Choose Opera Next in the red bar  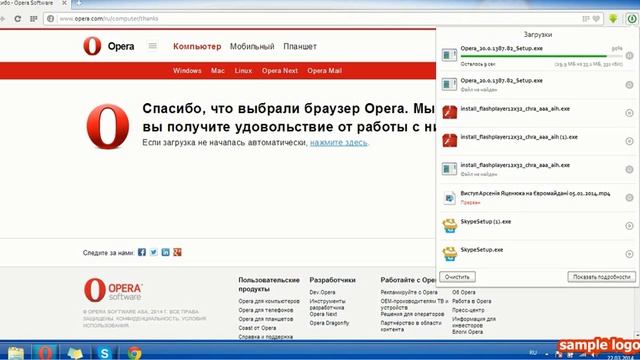coord(280,71)
